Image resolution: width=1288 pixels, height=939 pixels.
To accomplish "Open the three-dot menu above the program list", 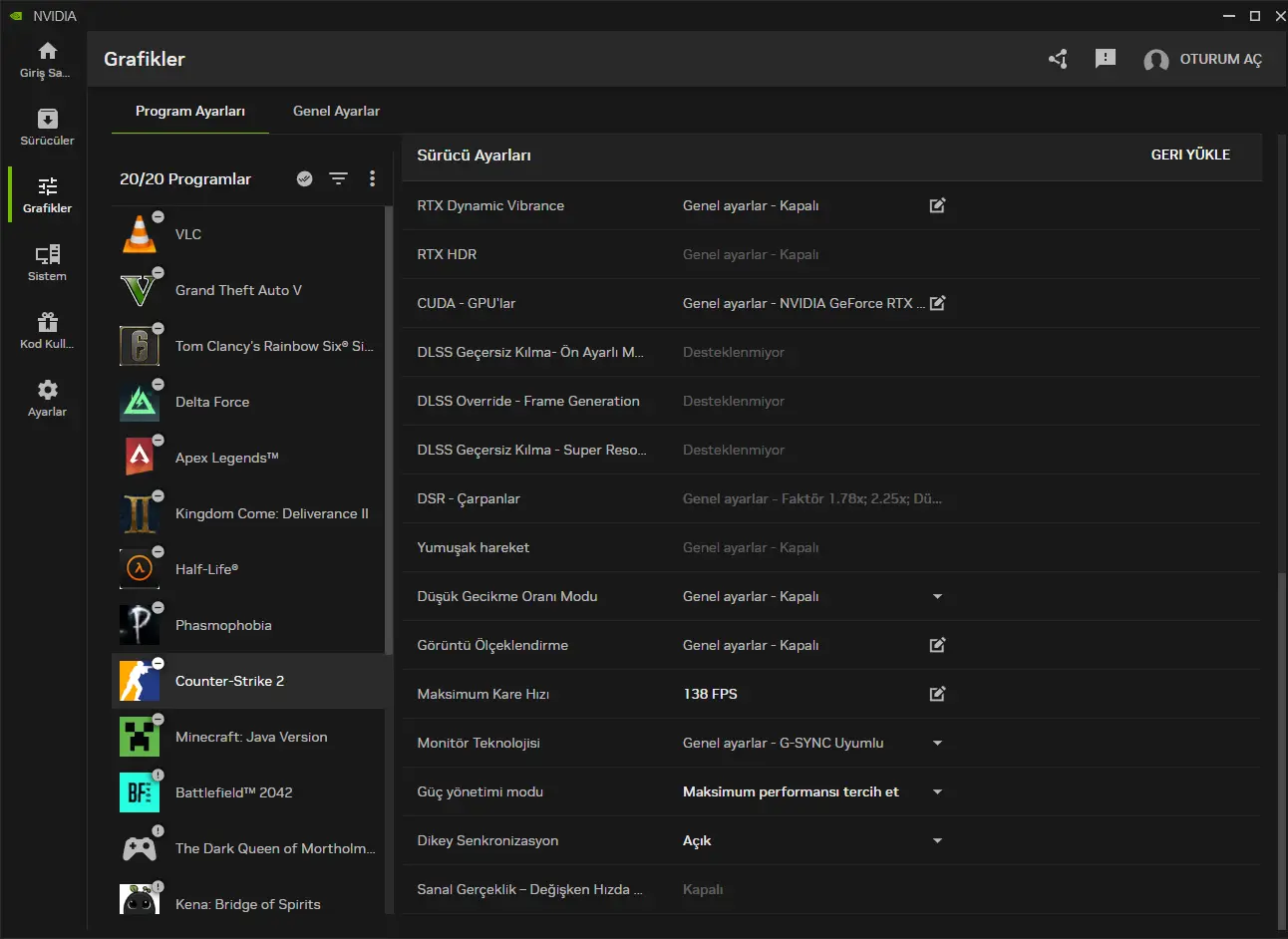I will tap(372, 178).
